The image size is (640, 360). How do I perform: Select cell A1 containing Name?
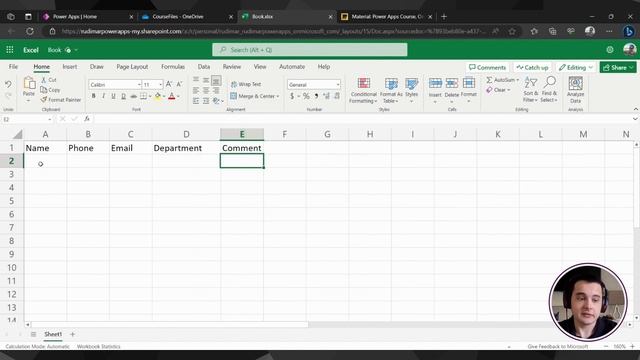pyautogui.click(x=45, y=148)
